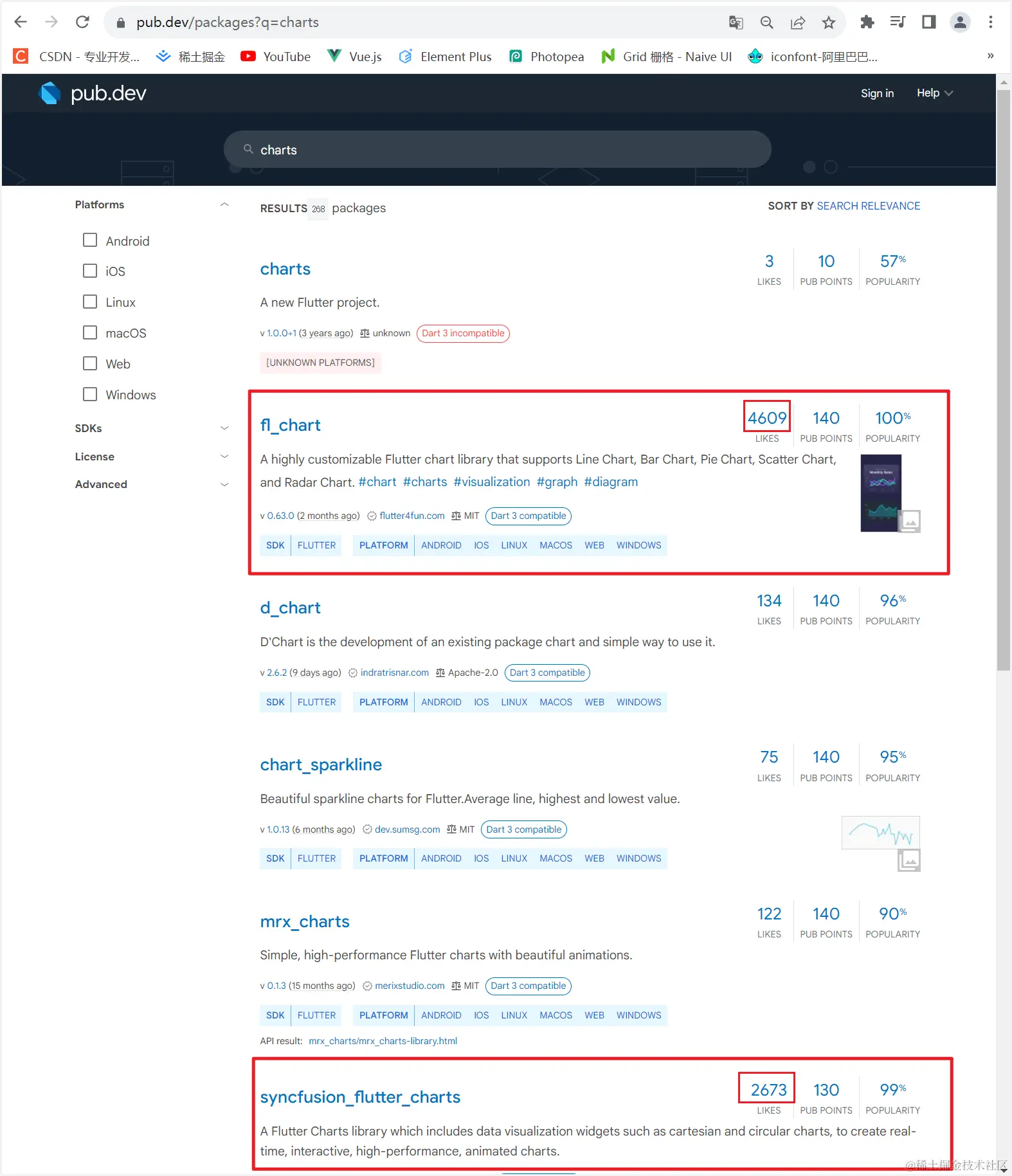Open the Chrome three-dot menu
This screenshot has height=1176, width=1012.
coord(991,23)
